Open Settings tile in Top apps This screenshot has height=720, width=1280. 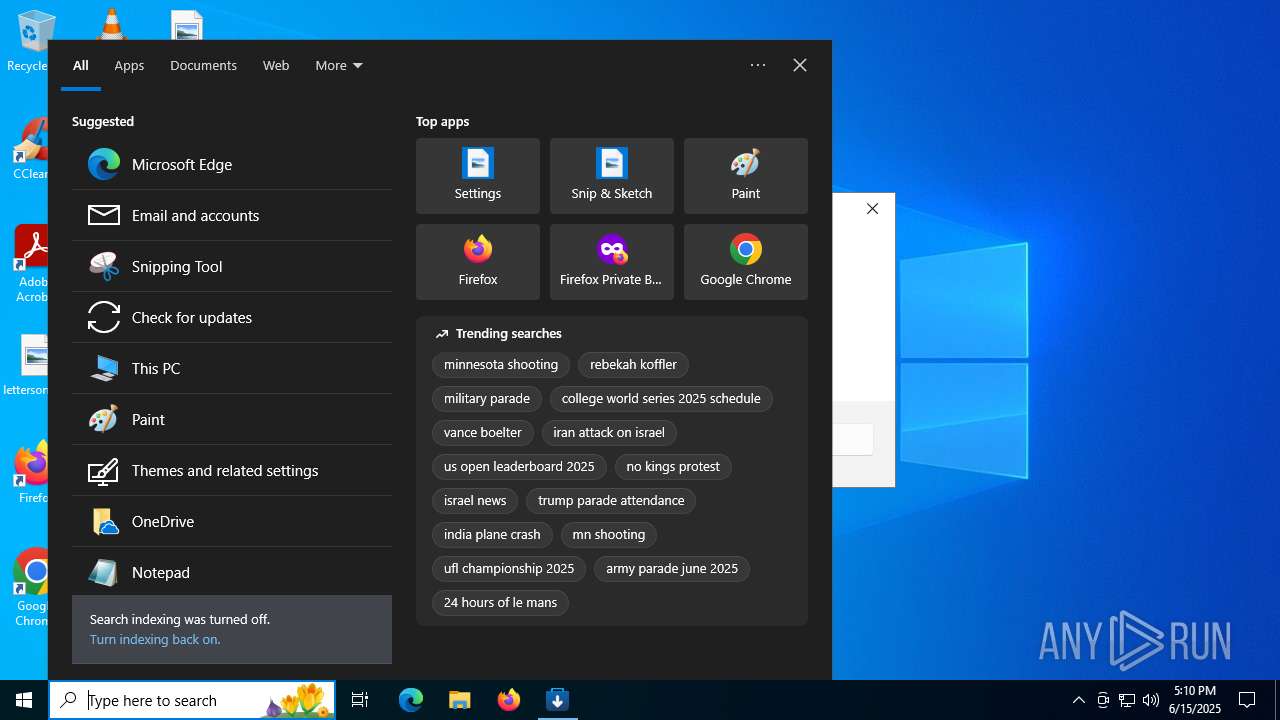coord(478,176)
